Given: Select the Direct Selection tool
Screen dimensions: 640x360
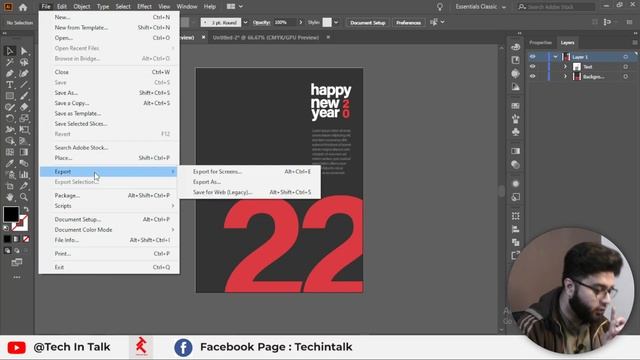Looking at the screenshot, I should pos(24,51).
